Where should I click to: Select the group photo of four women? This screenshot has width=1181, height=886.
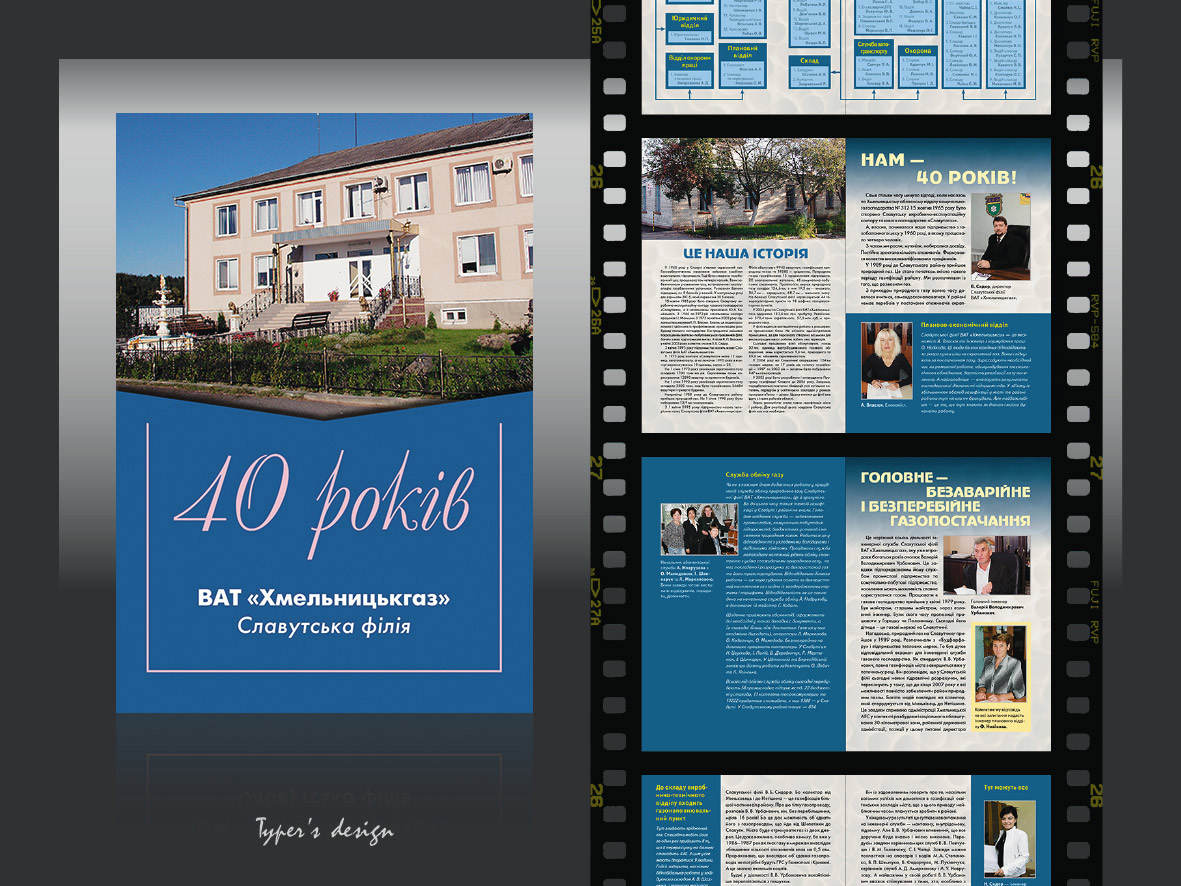(699, 530)
